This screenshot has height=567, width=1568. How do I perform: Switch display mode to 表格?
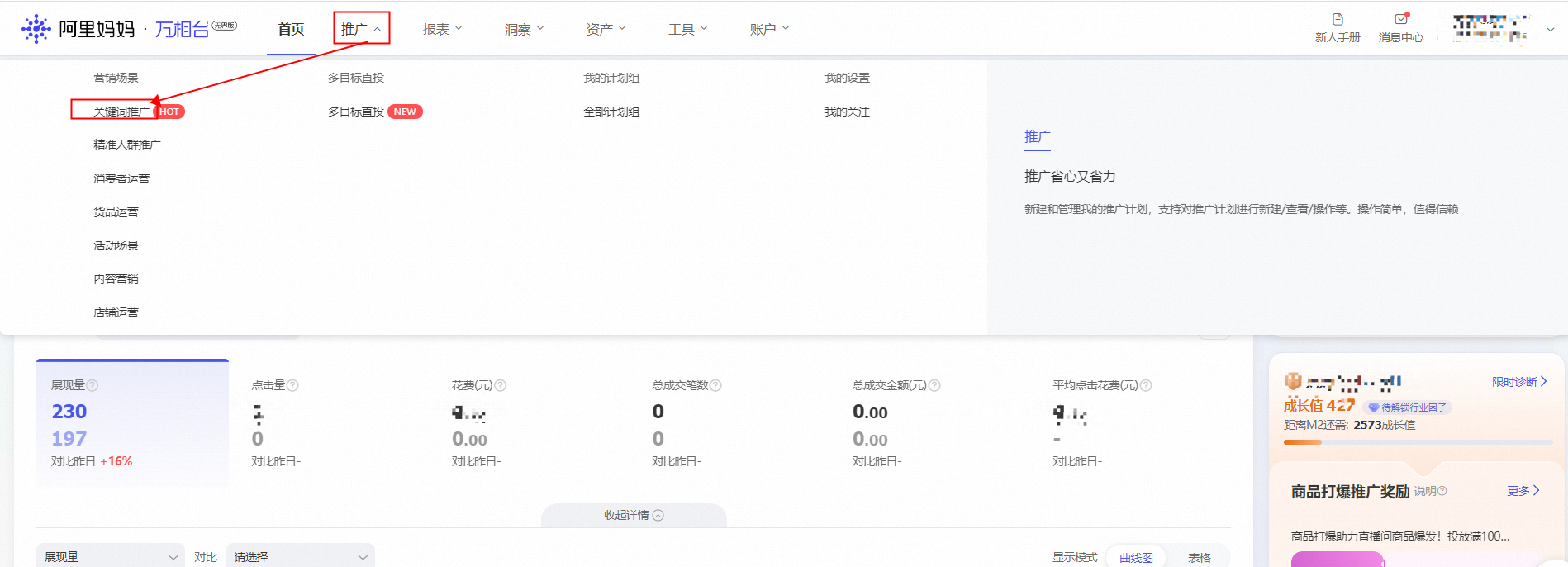click(1199, 557)
